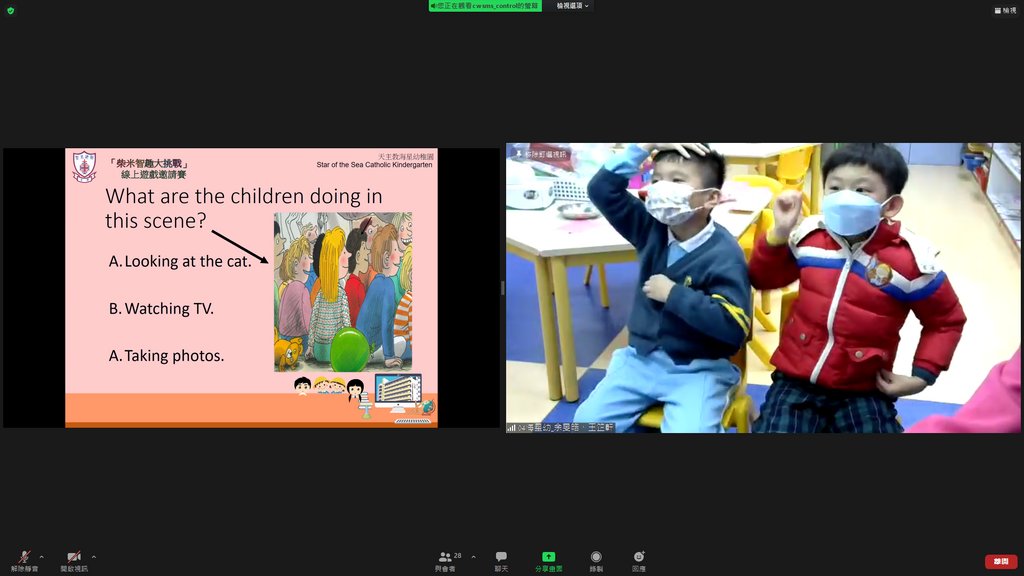Switch layout using the top-right View button
Viewport: 1024px width, 576px height.
pos(1005,10)
